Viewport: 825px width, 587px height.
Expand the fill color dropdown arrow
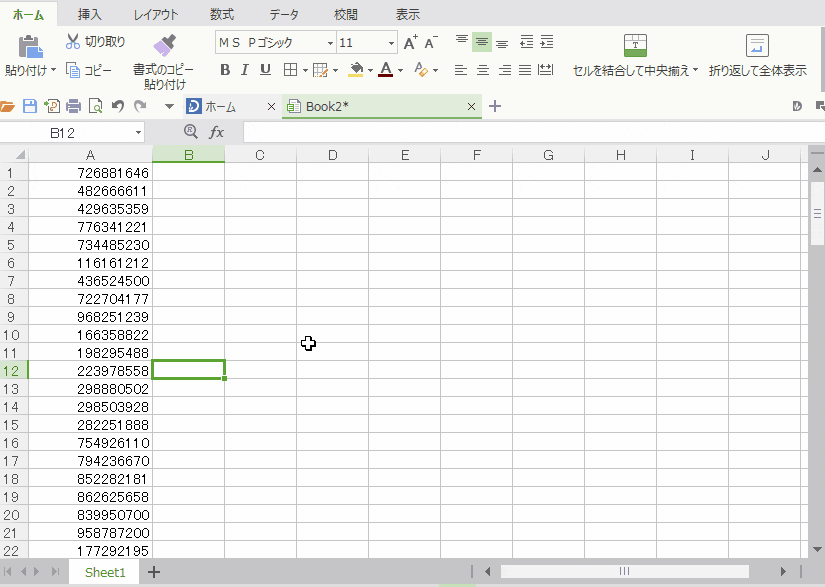[x=370, y=70]
